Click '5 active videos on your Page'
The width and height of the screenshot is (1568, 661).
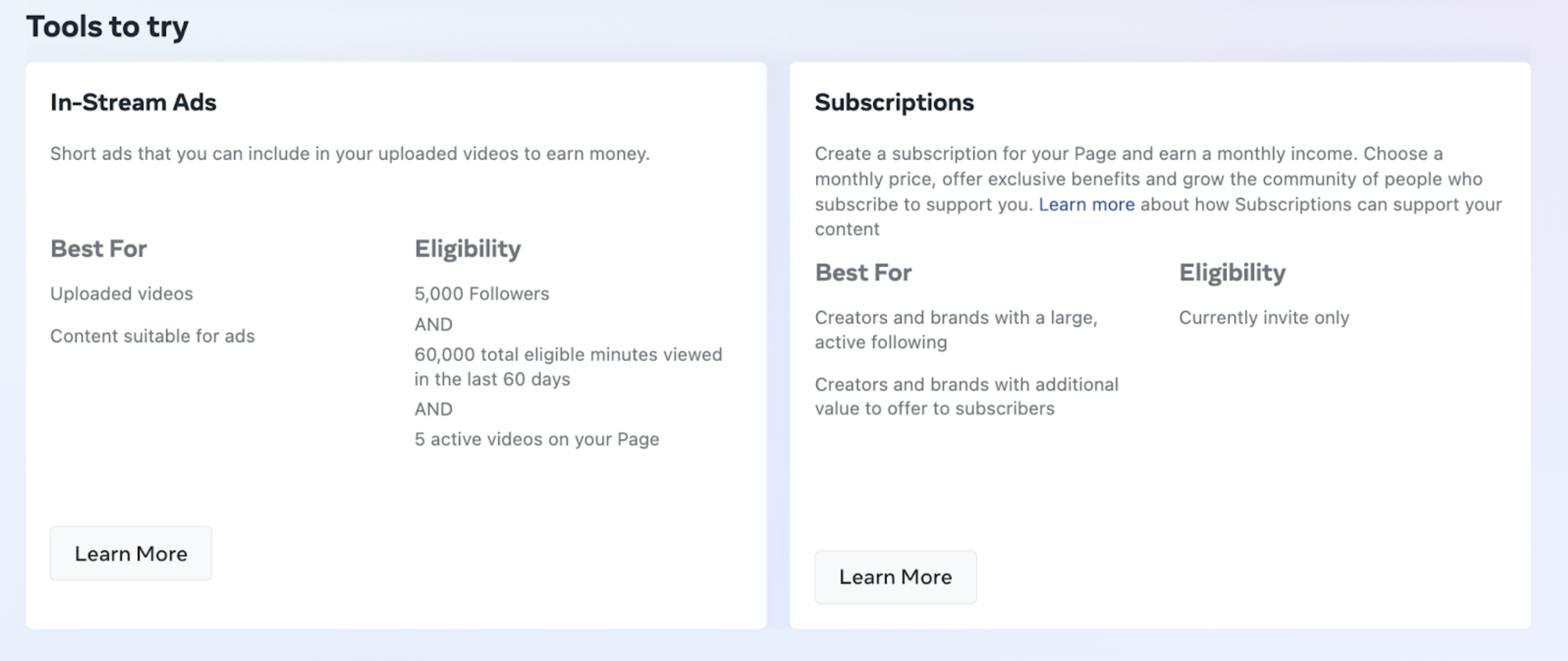(x=537, y=439)
